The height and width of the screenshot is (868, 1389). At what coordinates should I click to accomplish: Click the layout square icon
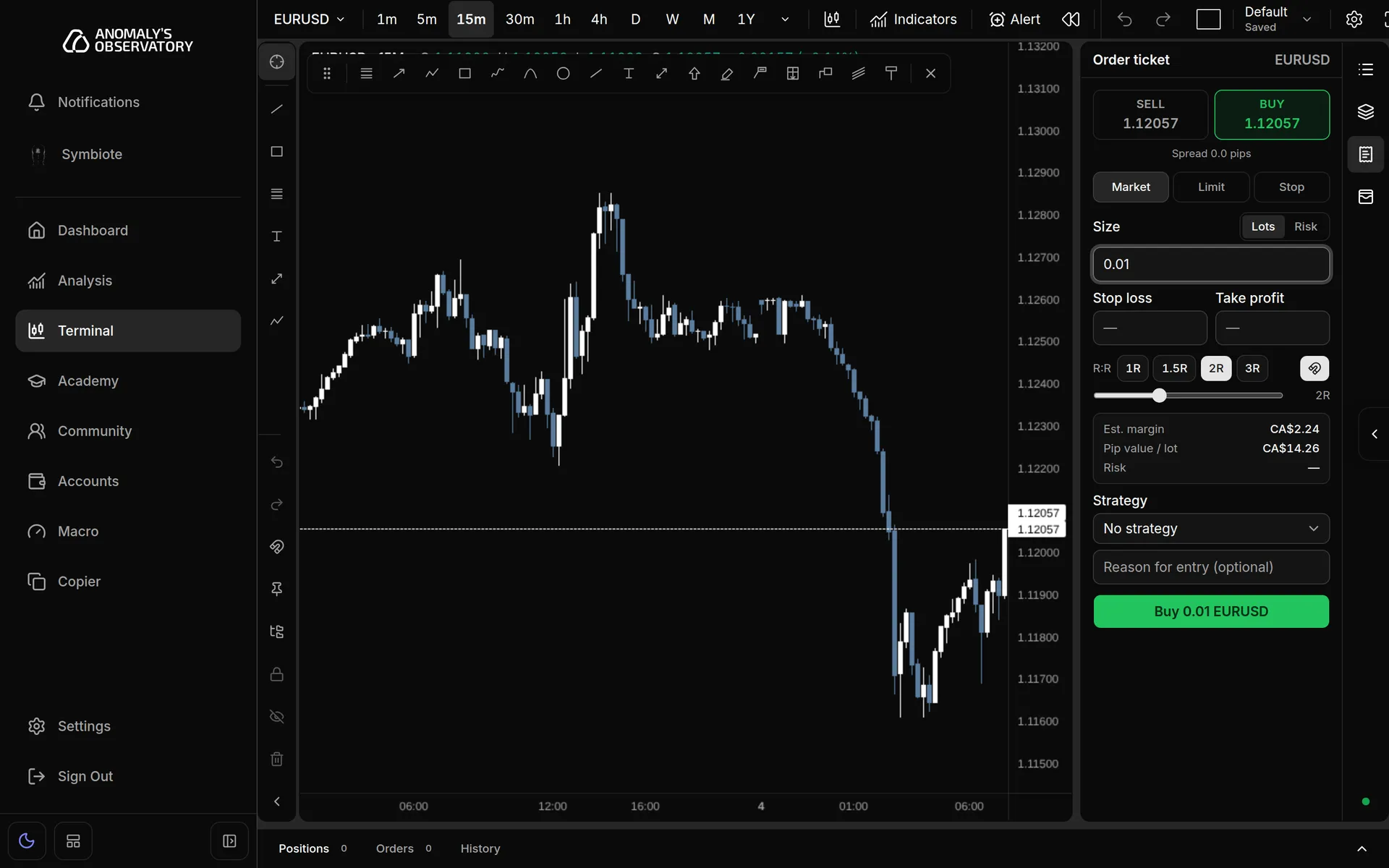(1208, 20)
